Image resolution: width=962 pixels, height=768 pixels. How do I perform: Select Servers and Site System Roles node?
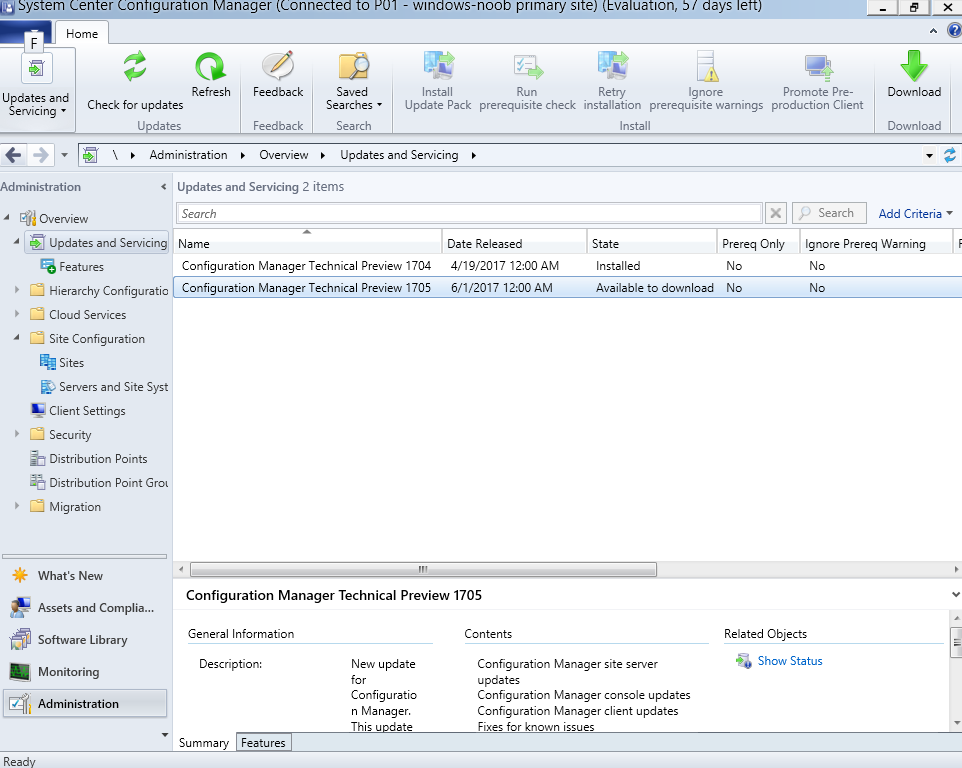tap(104, 386)
